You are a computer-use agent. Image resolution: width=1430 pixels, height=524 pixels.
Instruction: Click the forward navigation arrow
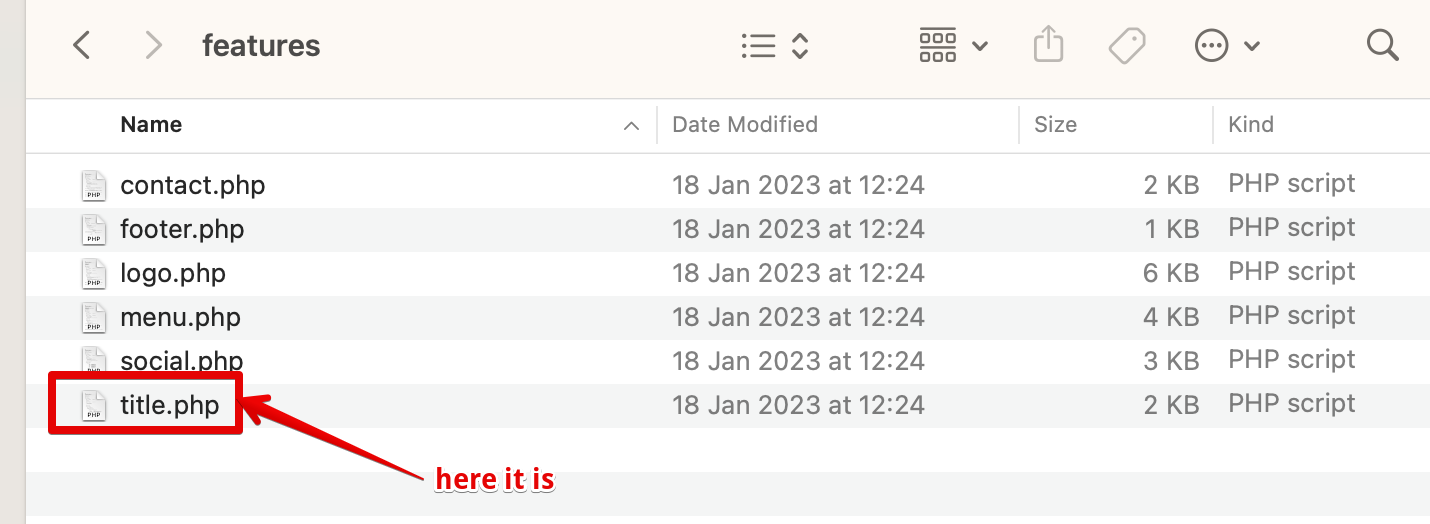pos(153,45)
